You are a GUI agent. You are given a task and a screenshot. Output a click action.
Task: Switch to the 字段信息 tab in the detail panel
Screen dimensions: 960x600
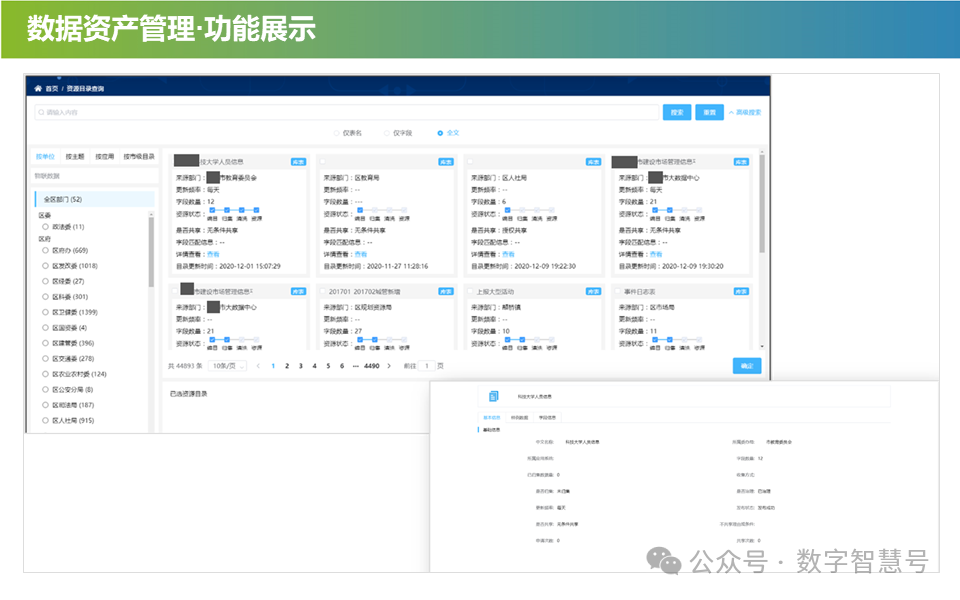coord(547,419)
